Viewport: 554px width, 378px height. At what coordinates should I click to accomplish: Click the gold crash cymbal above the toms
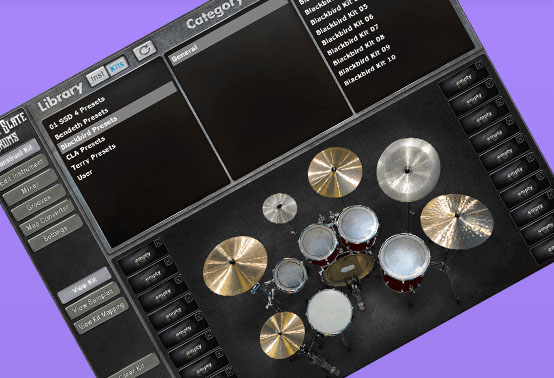[335, 172]
